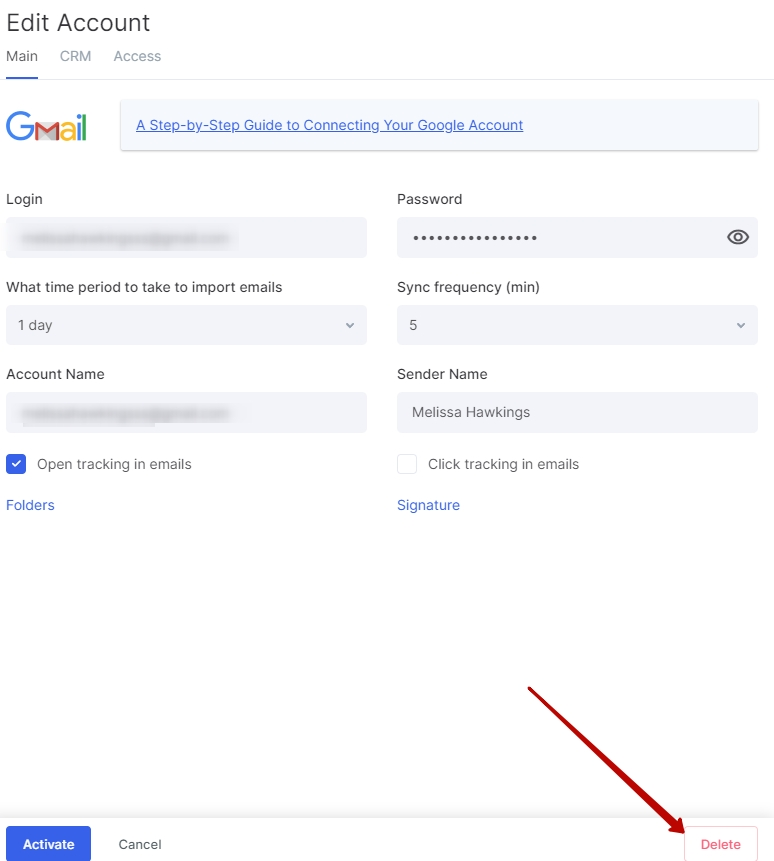Disable Open tracking in emails checkbox
Viewport: 774px width, 861px height.
pyautogui.click(x=16, y=464)
